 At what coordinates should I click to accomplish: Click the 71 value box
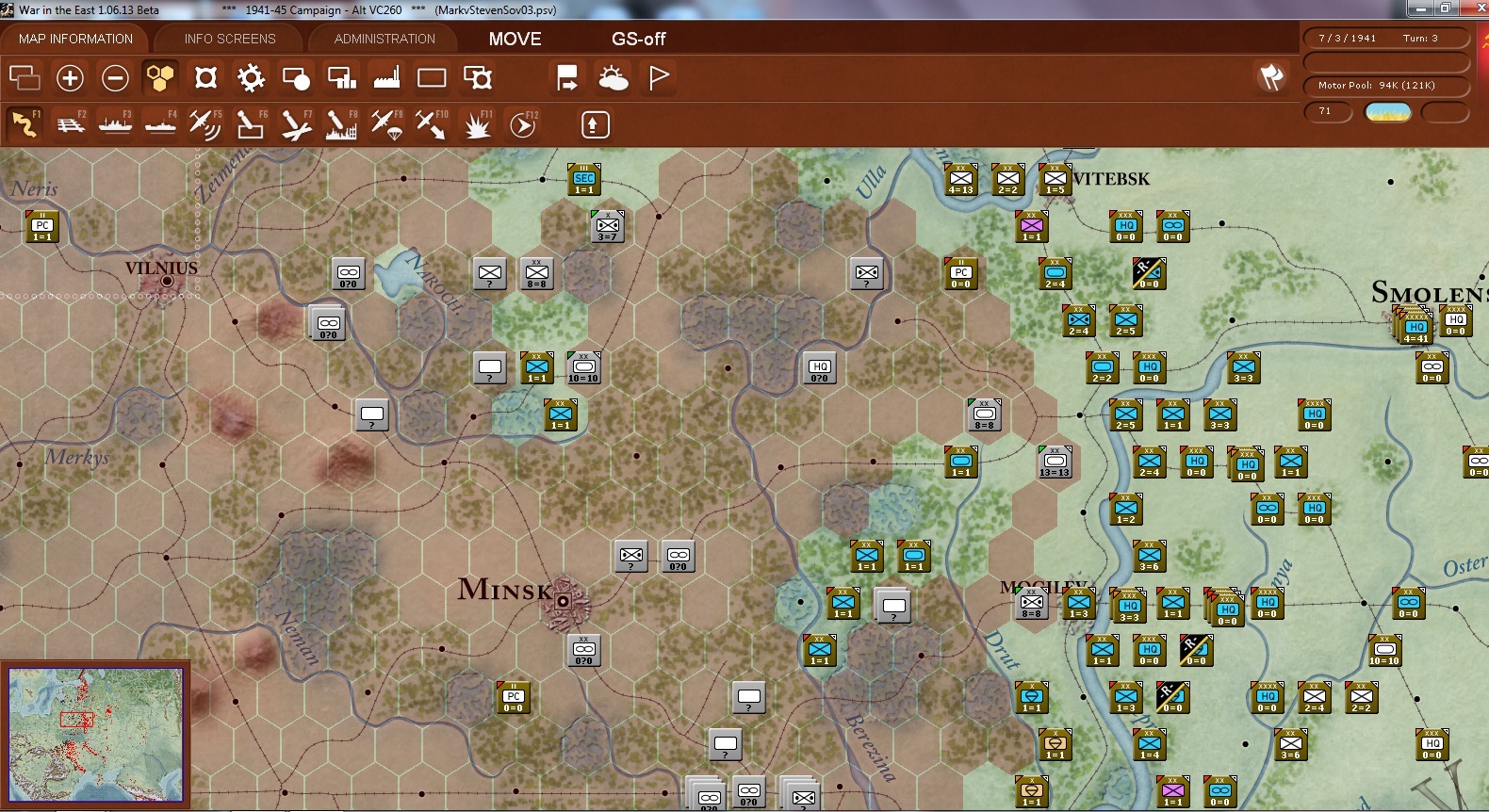coord(1329,111)
